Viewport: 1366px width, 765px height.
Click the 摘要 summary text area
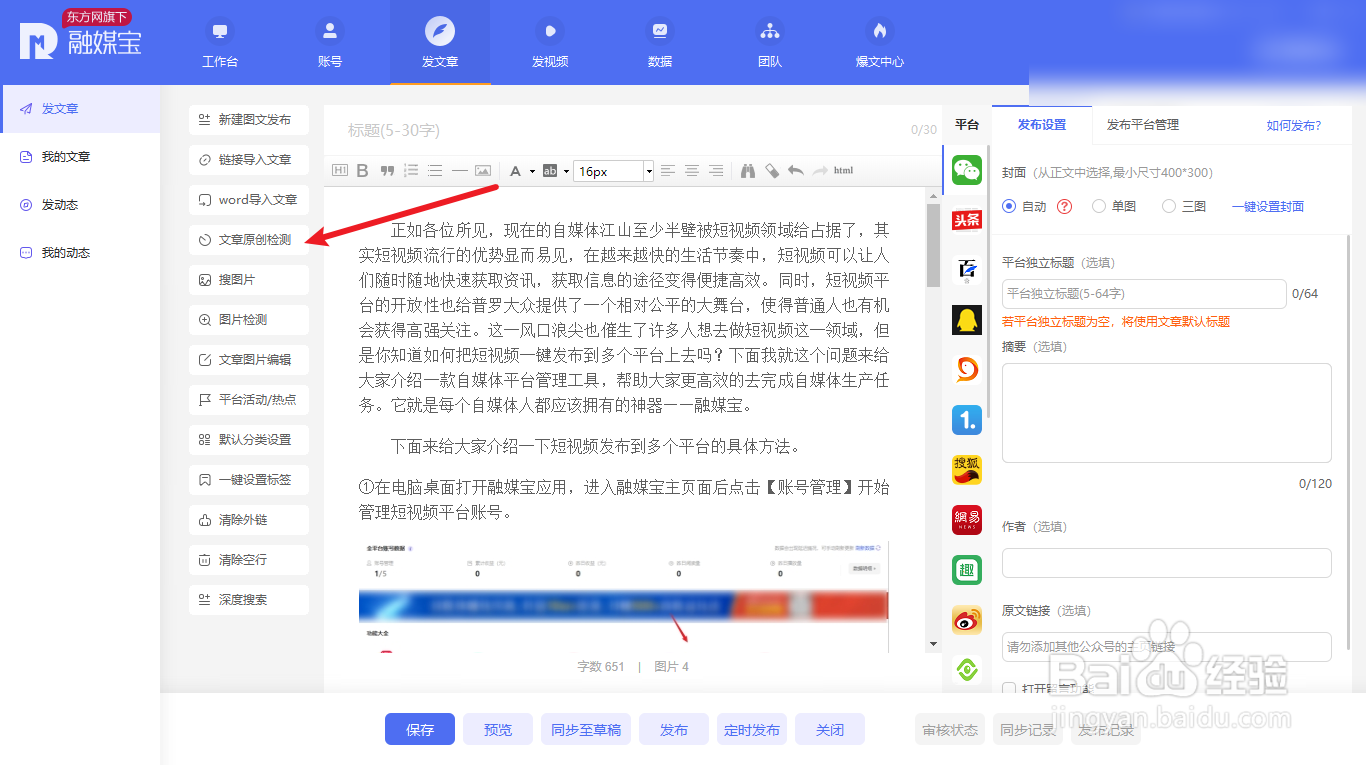point(1167,413)
